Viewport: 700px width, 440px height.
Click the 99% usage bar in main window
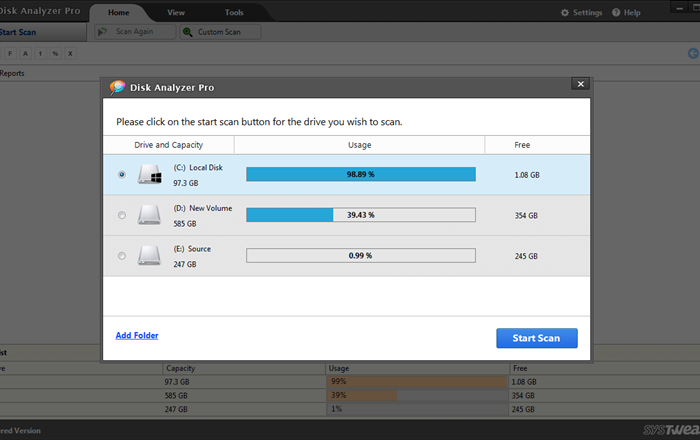click(x=417, y=382)
